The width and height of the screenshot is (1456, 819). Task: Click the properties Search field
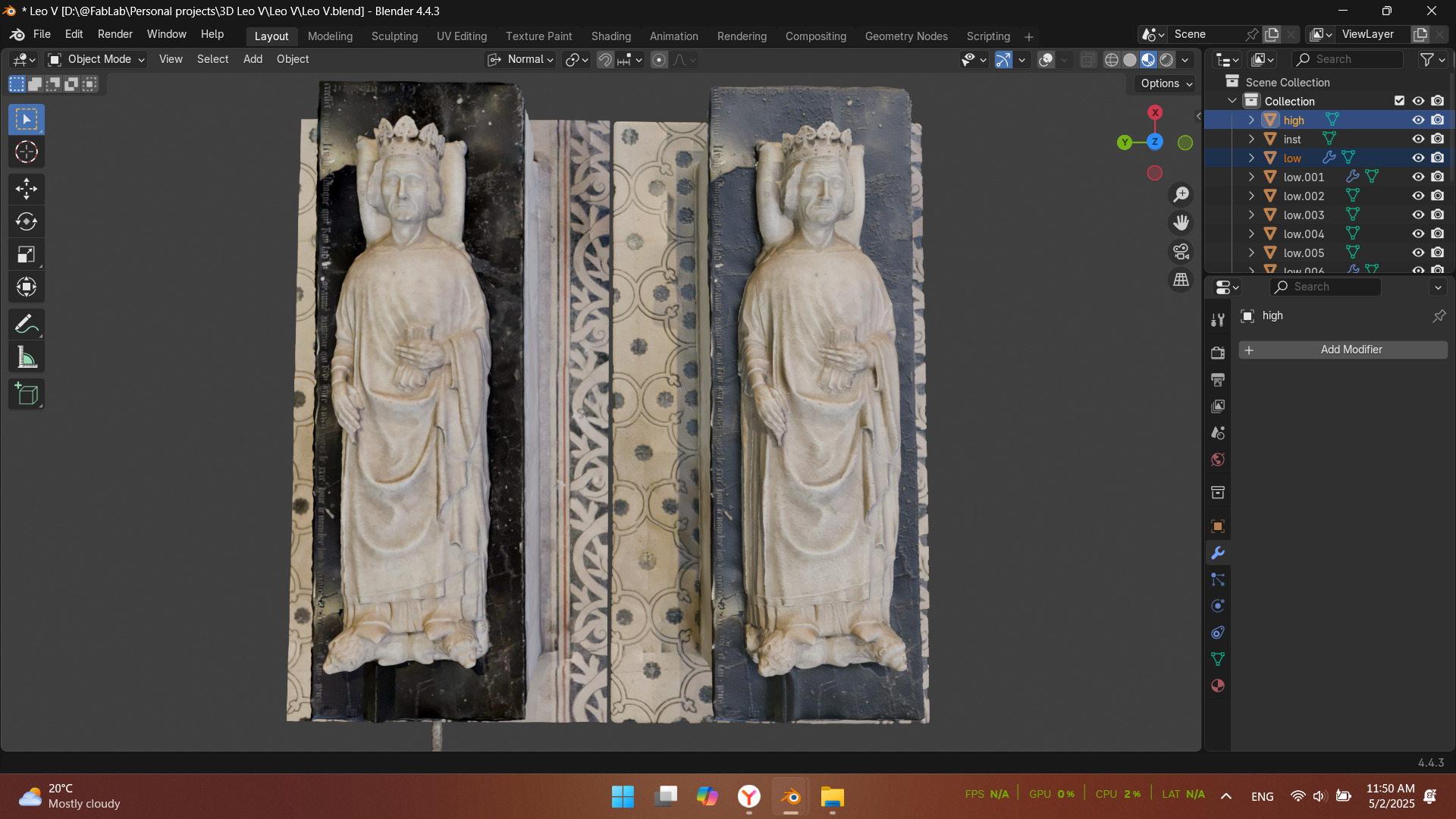point(1326,287)
